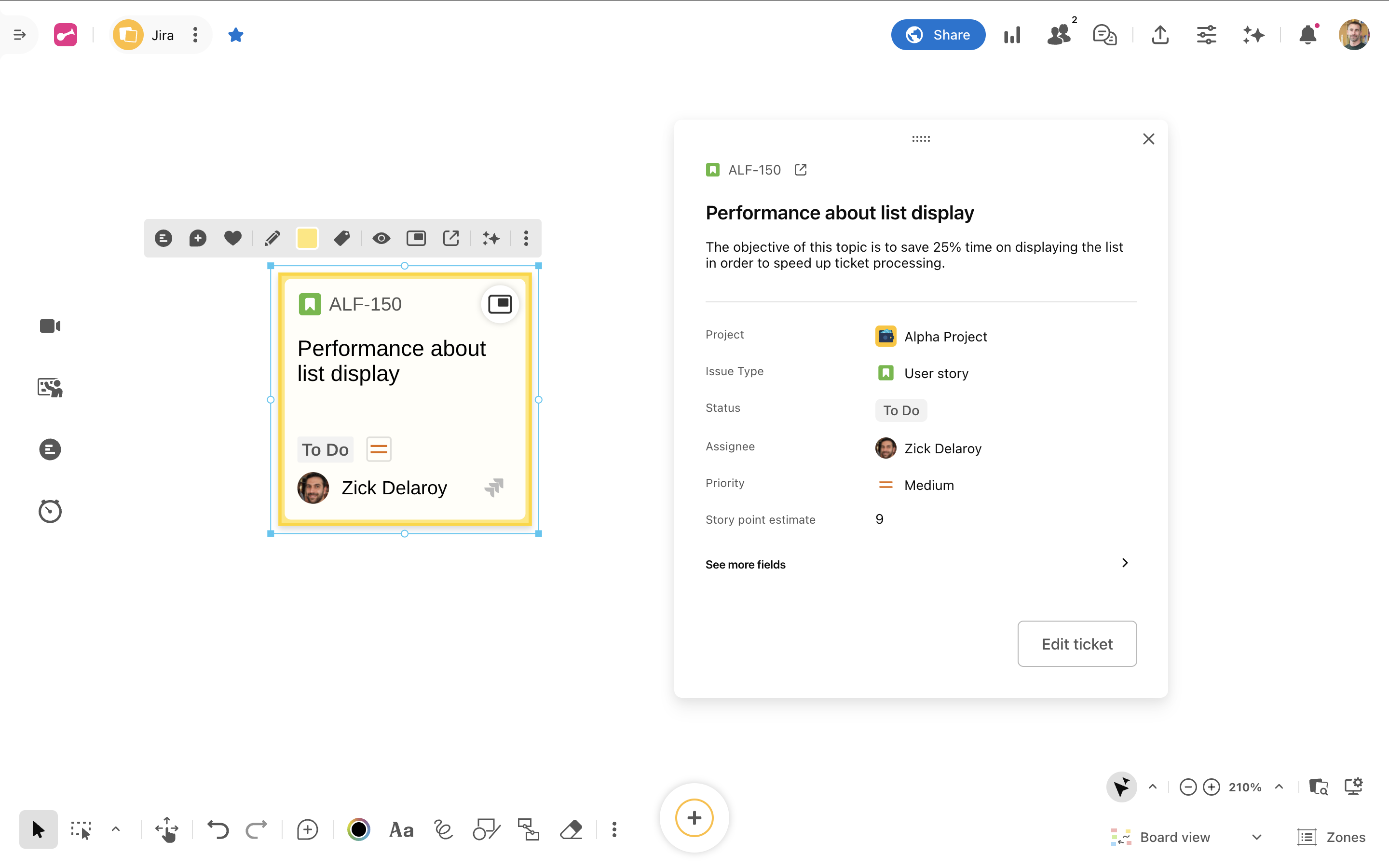Click the timer icon in left sidebar
The height and width of the screenshot is (868, 1389).
tap(50, 511)
